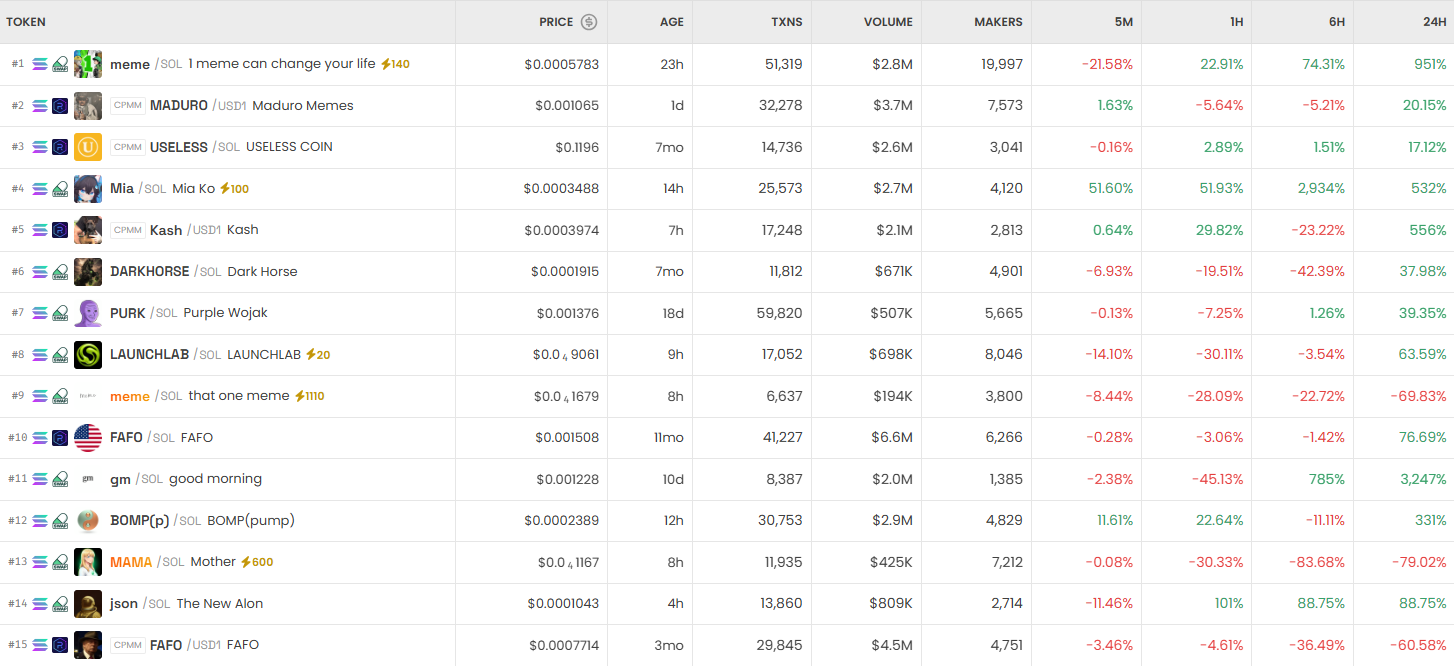
Task: Click the PumpSwap icon in Mia row
Action: tap(60, 189)
